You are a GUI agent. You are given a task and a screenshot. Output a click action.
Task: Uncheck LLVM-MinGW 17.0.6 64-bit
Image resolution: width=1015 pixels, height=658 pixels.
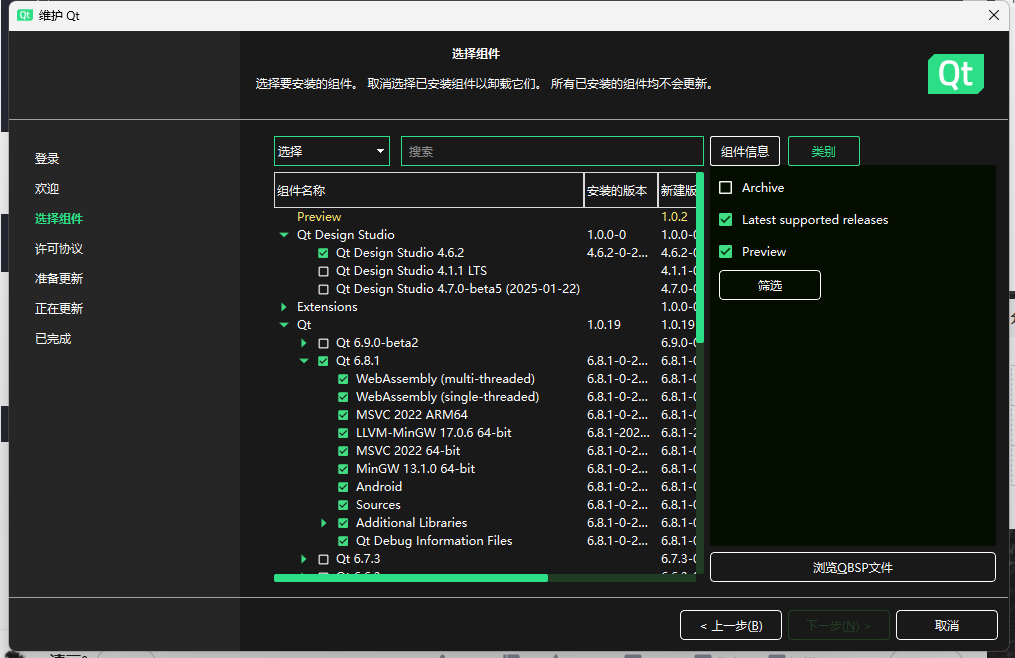343,433
